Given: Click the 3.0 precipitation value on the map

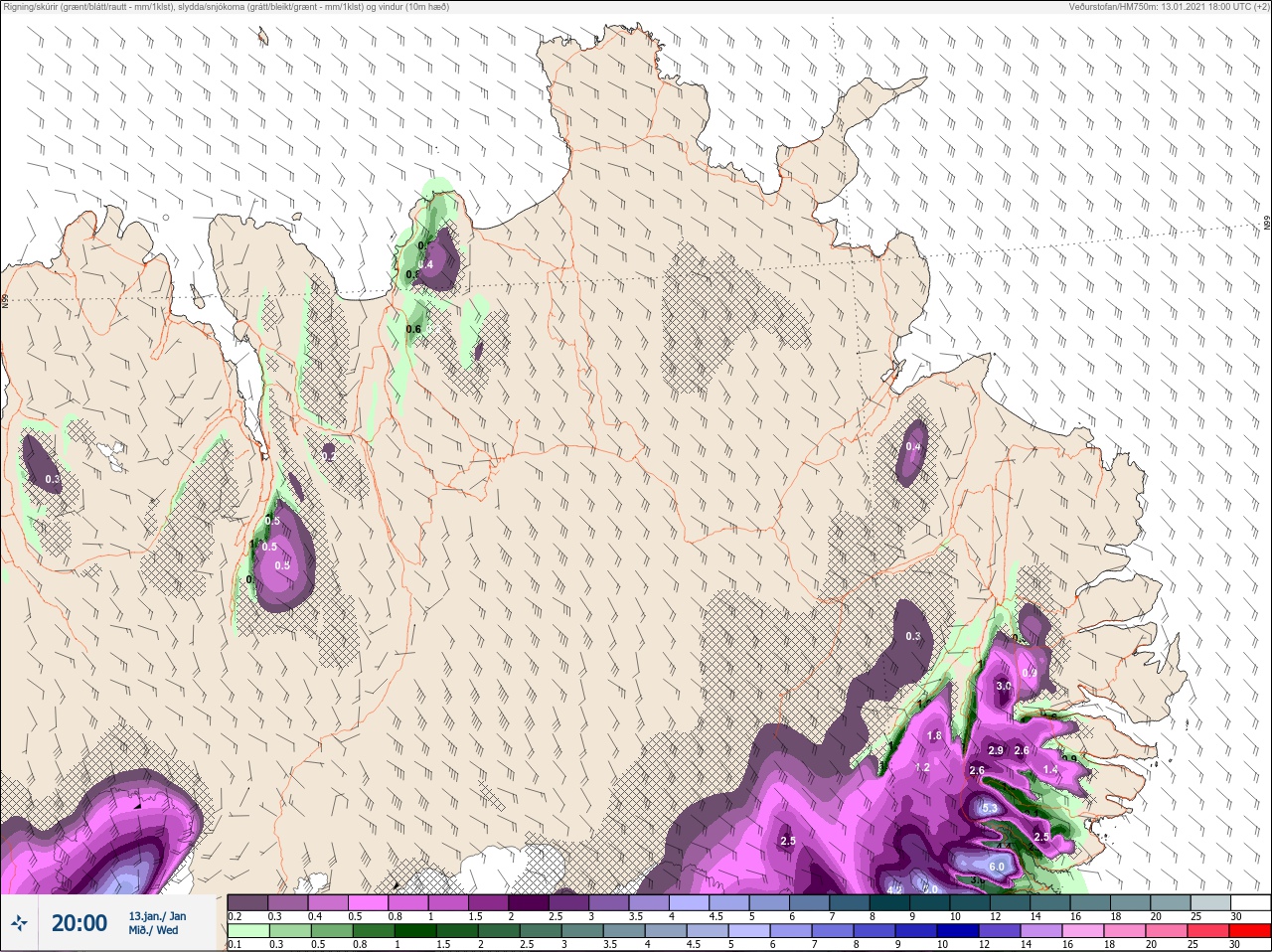Looking at the screenshot, I should [x=1003, y=686].
